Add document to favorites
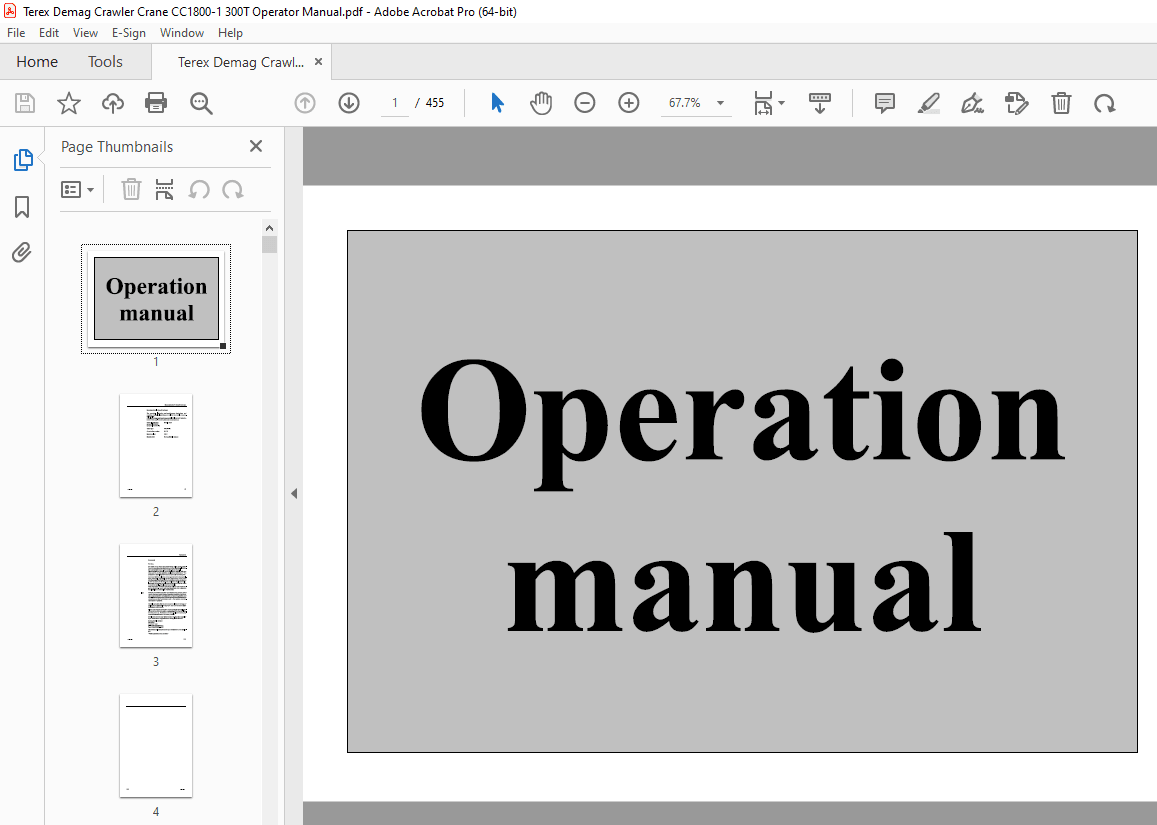 pyautogui.click(x=67, y=103)
